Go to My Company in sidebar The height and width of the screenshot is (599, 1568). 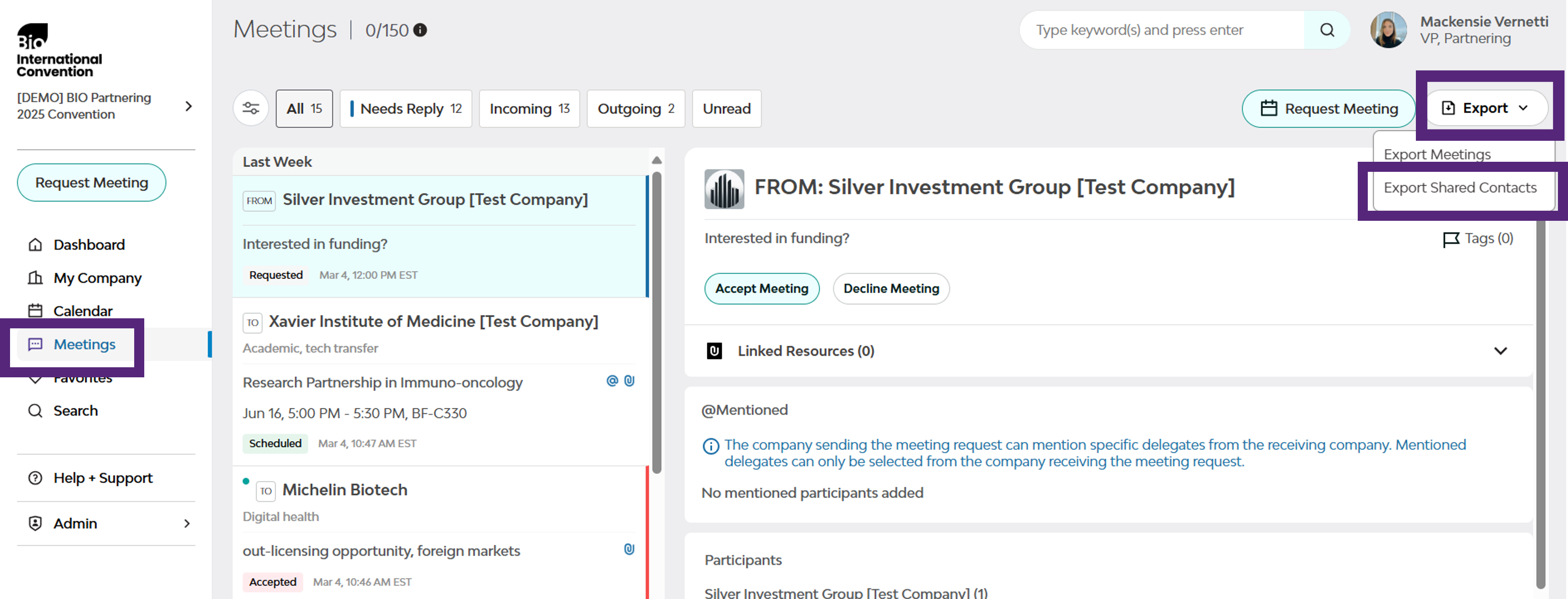click(x=97, y=278)
